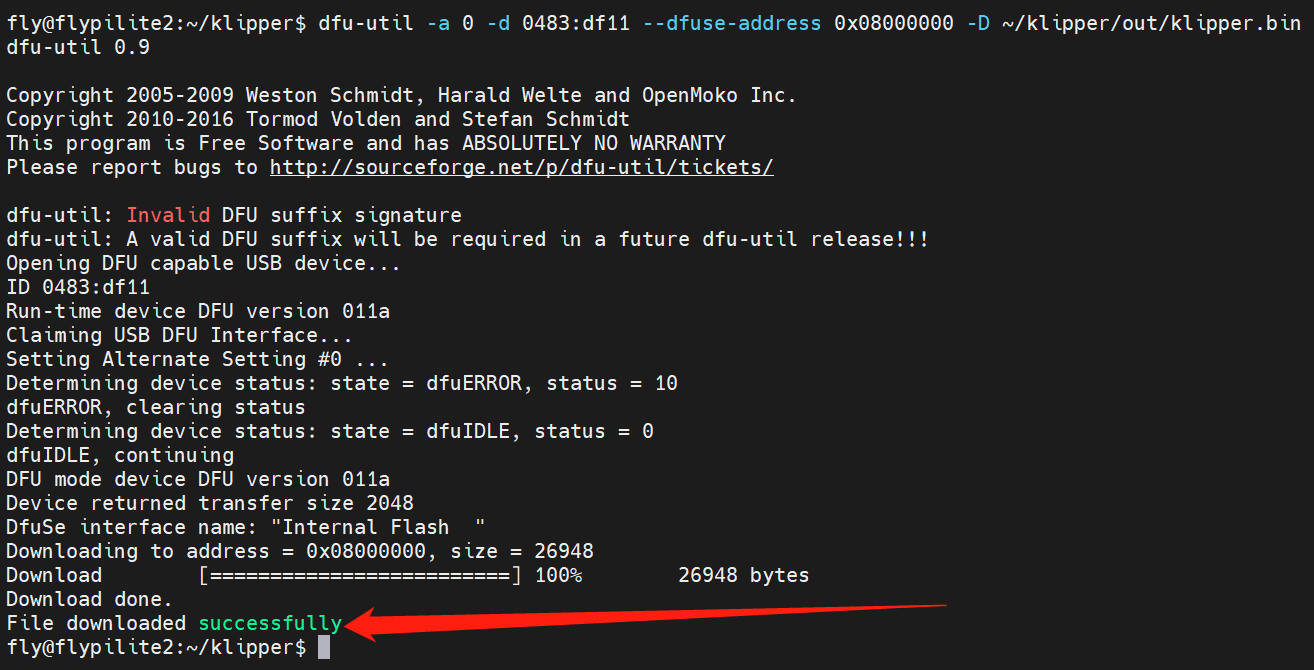The width and height of the screenshot is (1314, 670).
Task: Click the "Claiming USB DFU Interface..." line
Action: pos(179,335)
